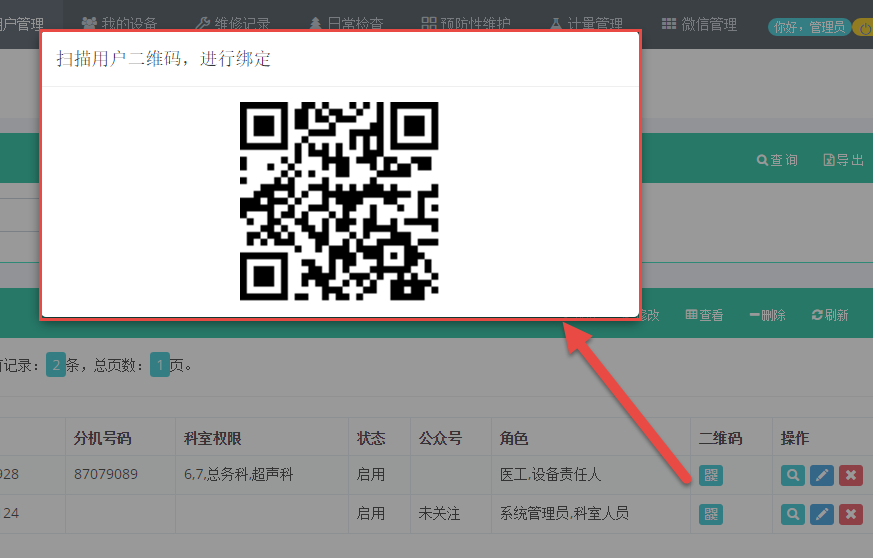The height and width of the screenshot is (558, 873).
Task: Open QR code for 系统管理员,科室人员 row
Action: pos(710,514)
